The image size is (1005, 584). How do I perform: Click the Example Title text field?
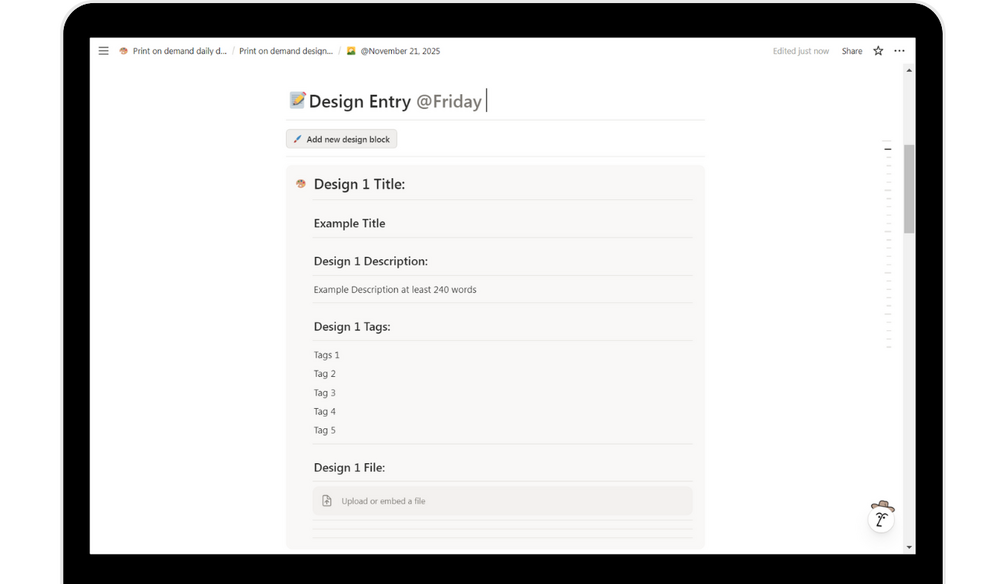(350, 223)
